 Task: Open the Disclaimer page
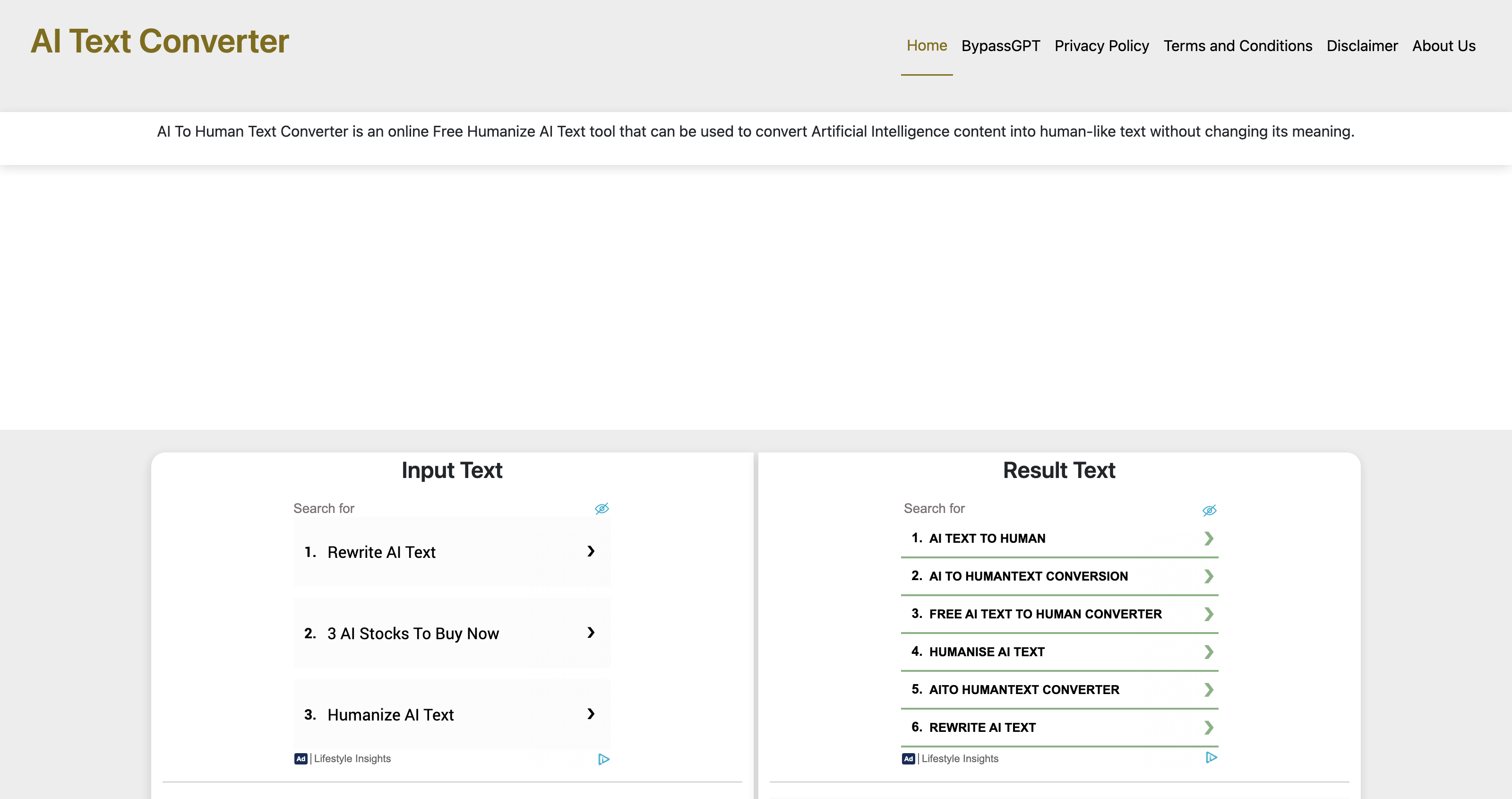tap(1362, 46)
